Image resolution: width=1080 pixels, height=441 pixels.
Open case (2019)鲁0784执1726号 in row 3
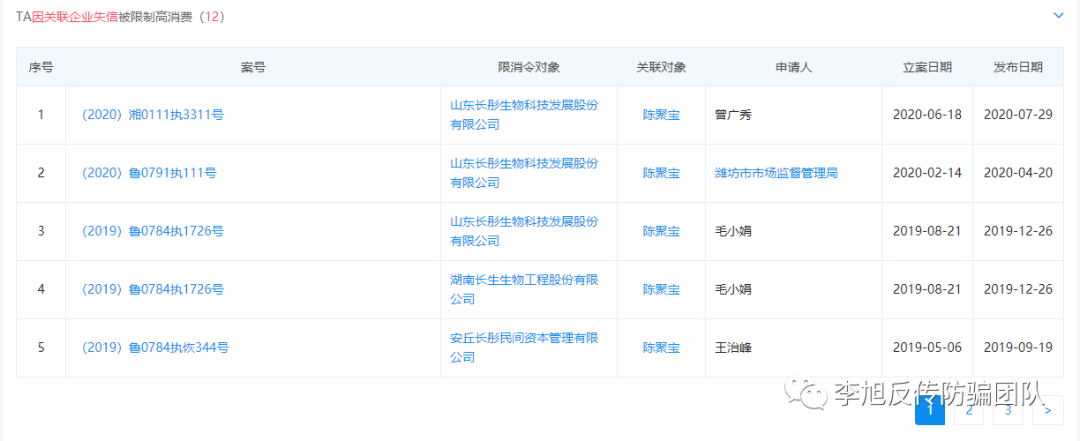tap(152, 231)
